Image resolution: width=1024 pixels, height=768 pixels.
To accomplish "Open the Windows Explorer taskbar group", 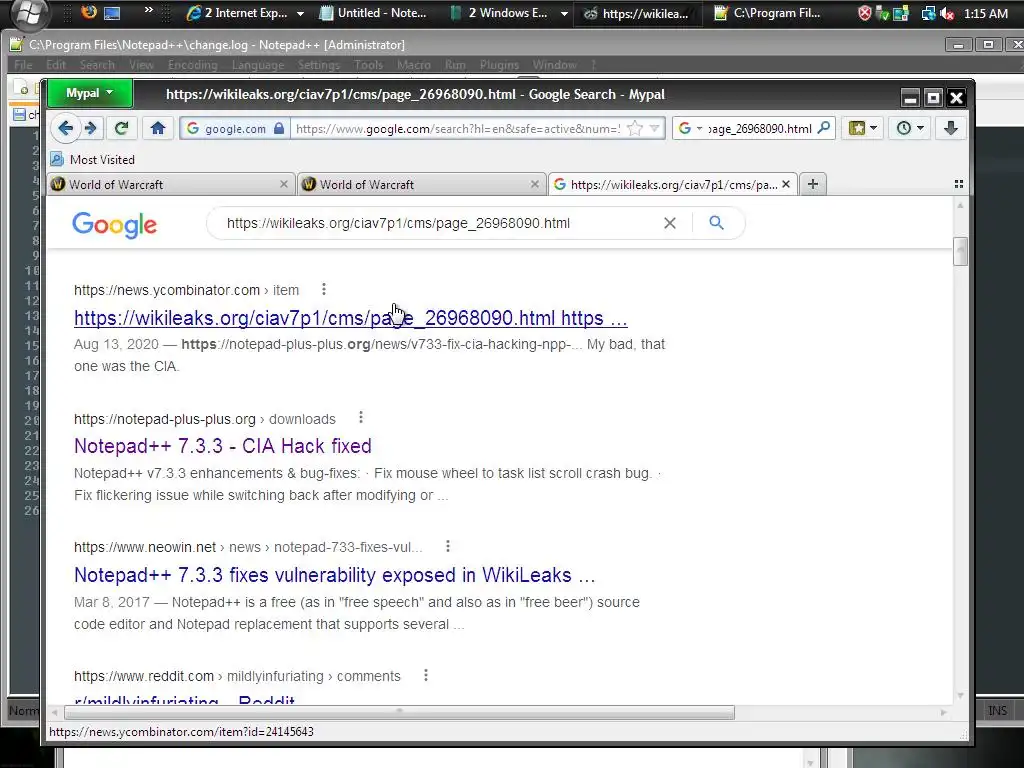I will point(508,12).
